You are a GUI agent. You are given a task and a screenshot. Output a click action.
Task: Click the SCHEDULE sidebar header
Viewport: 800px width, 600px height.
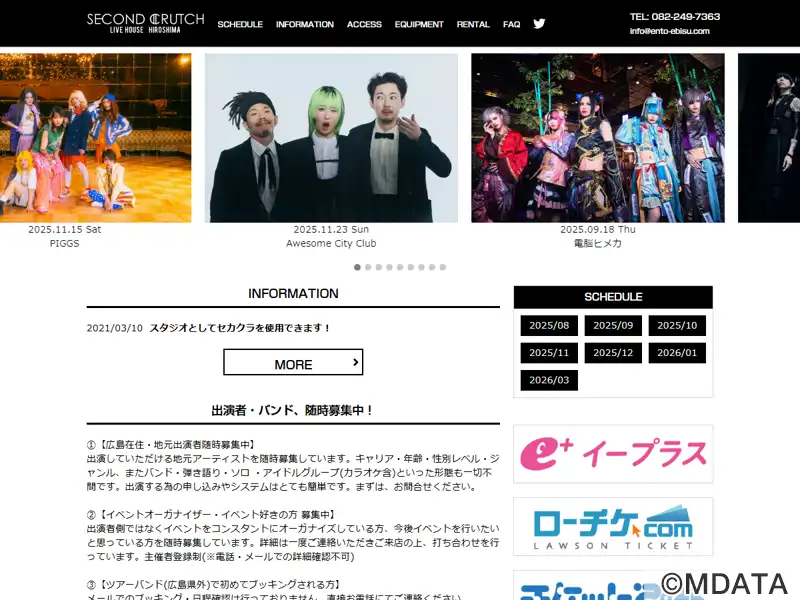(613, 297)
